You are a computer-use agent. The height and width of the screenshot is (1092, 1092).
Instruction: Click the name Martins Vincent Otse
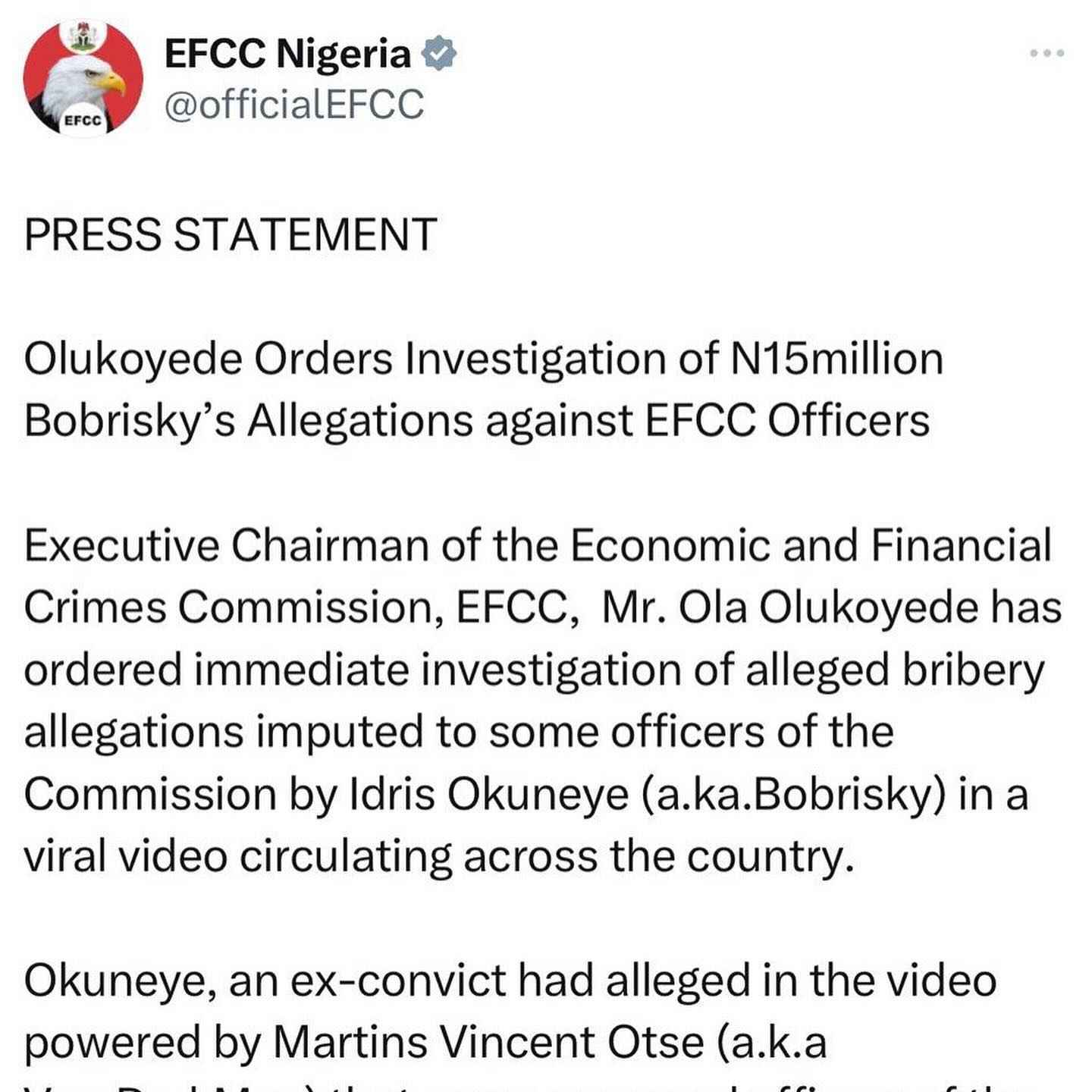click(x=488, y=1043)
